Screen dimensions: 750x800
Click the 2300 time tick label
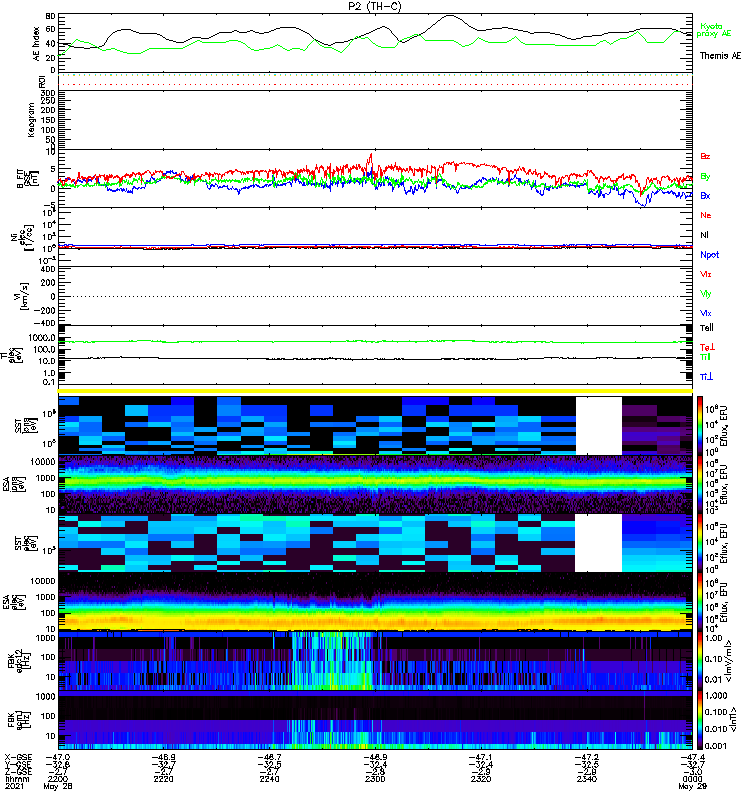click(x=375, y=779)
